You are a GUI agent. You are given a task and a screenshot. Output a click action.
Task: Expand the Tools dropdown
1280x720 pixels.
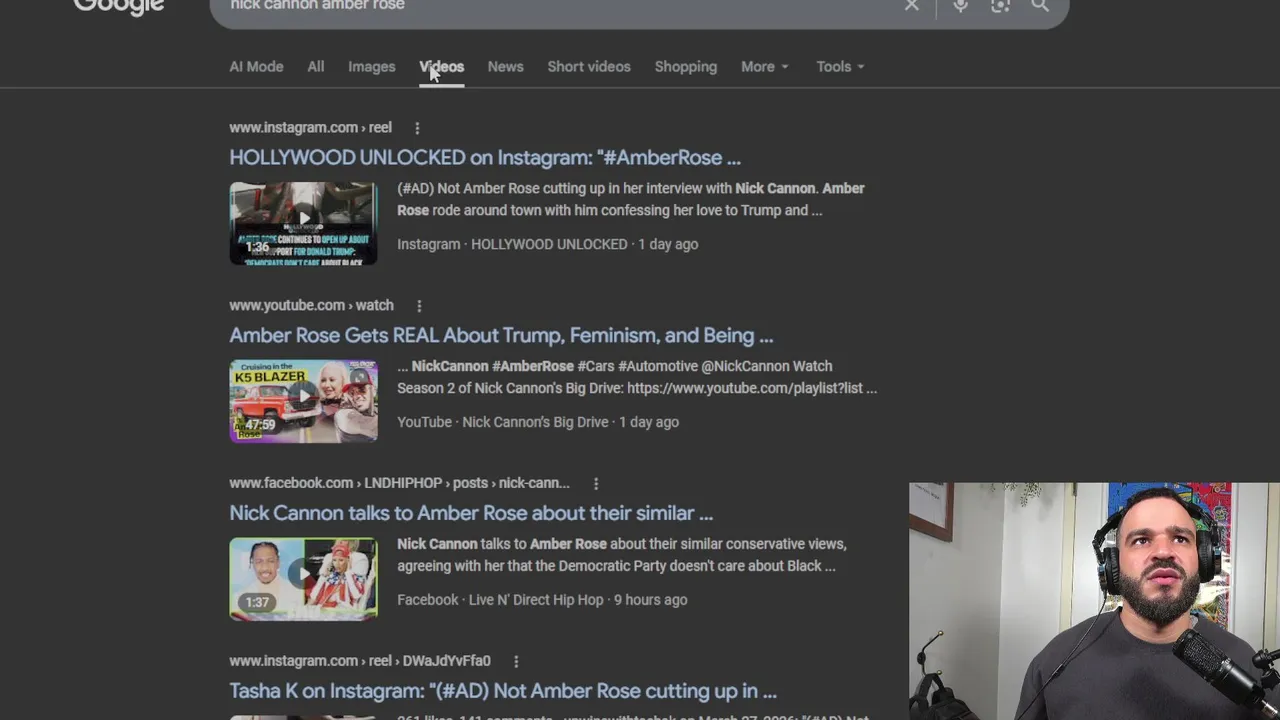coord(840,67)
